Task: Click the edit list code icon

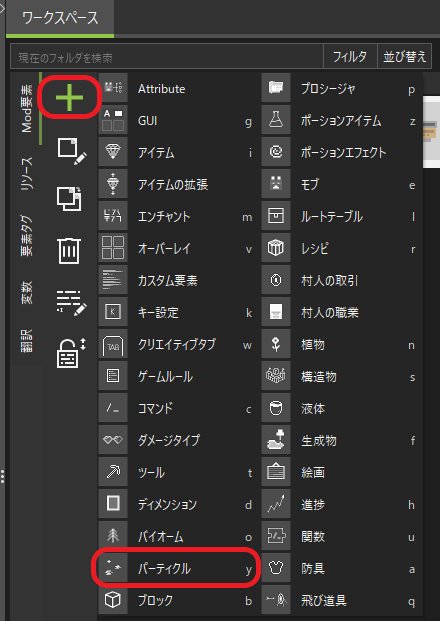Action: point(71,303)
